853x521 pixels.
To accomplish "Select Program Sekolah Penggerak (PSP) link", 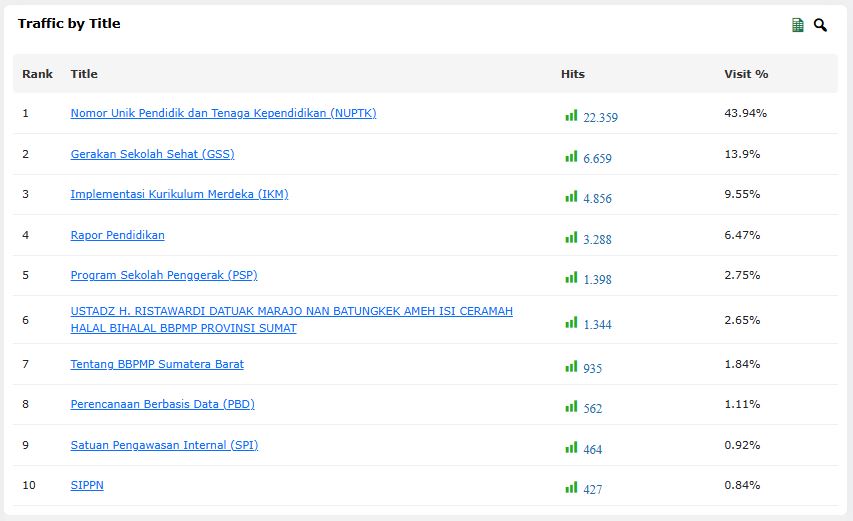I will [x=164, y=275].
